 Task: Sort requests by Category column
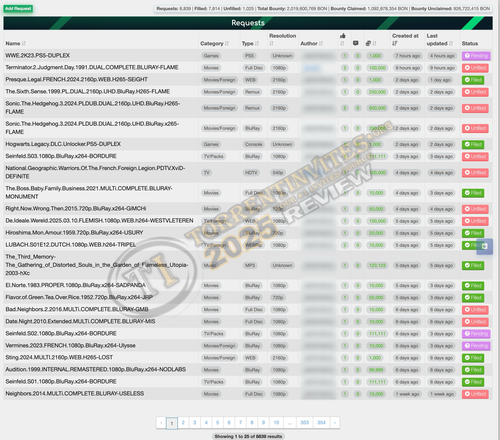point(214,43)
